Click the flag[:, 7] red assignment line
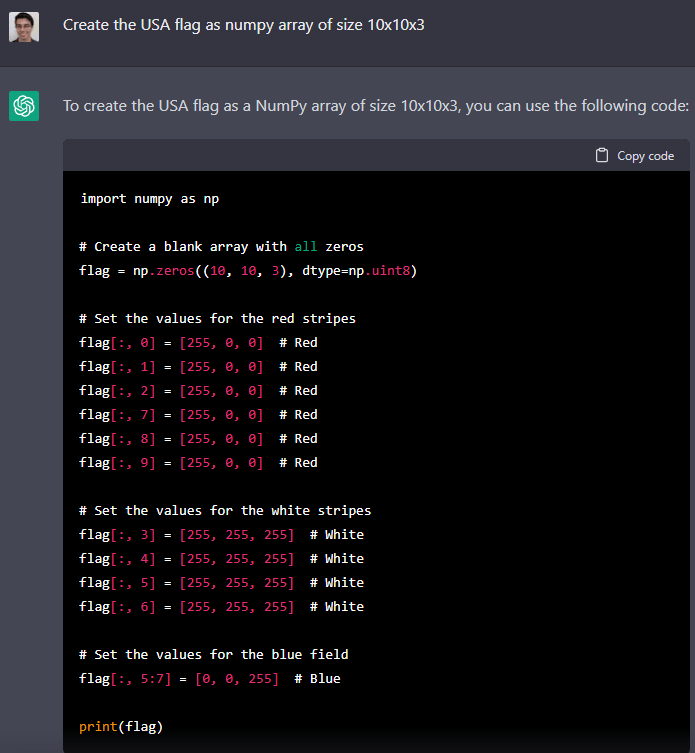The height and width of the screenshot is (753, 695). coord(197,414)
